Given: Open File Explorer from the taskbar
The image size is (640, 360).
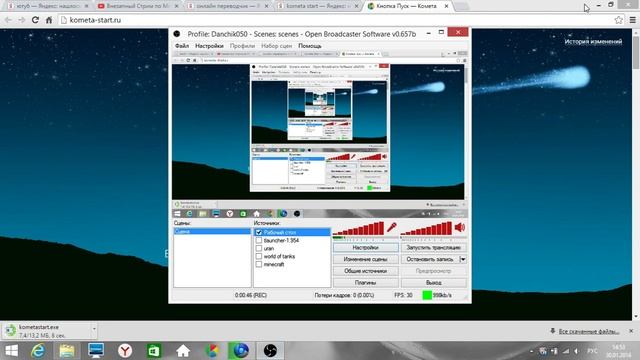Looking at the screenshot, I should coord(67,350).
